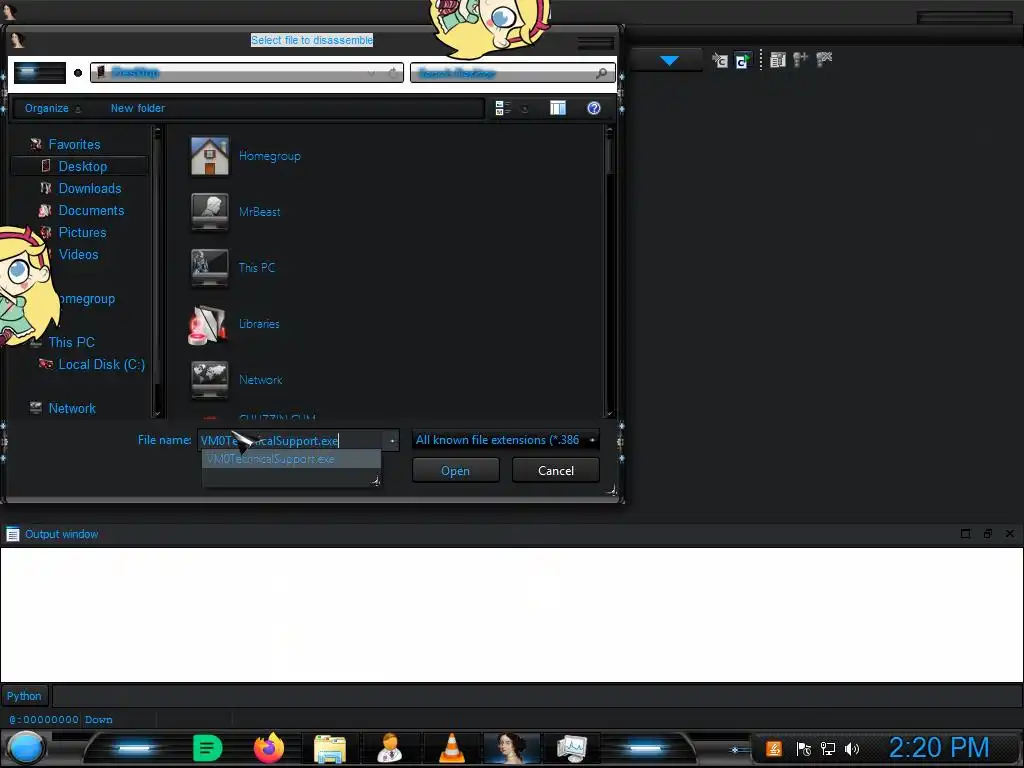Select Local Disk (C:) in navigation pane
1024x768 pixels.
[101, 364]
